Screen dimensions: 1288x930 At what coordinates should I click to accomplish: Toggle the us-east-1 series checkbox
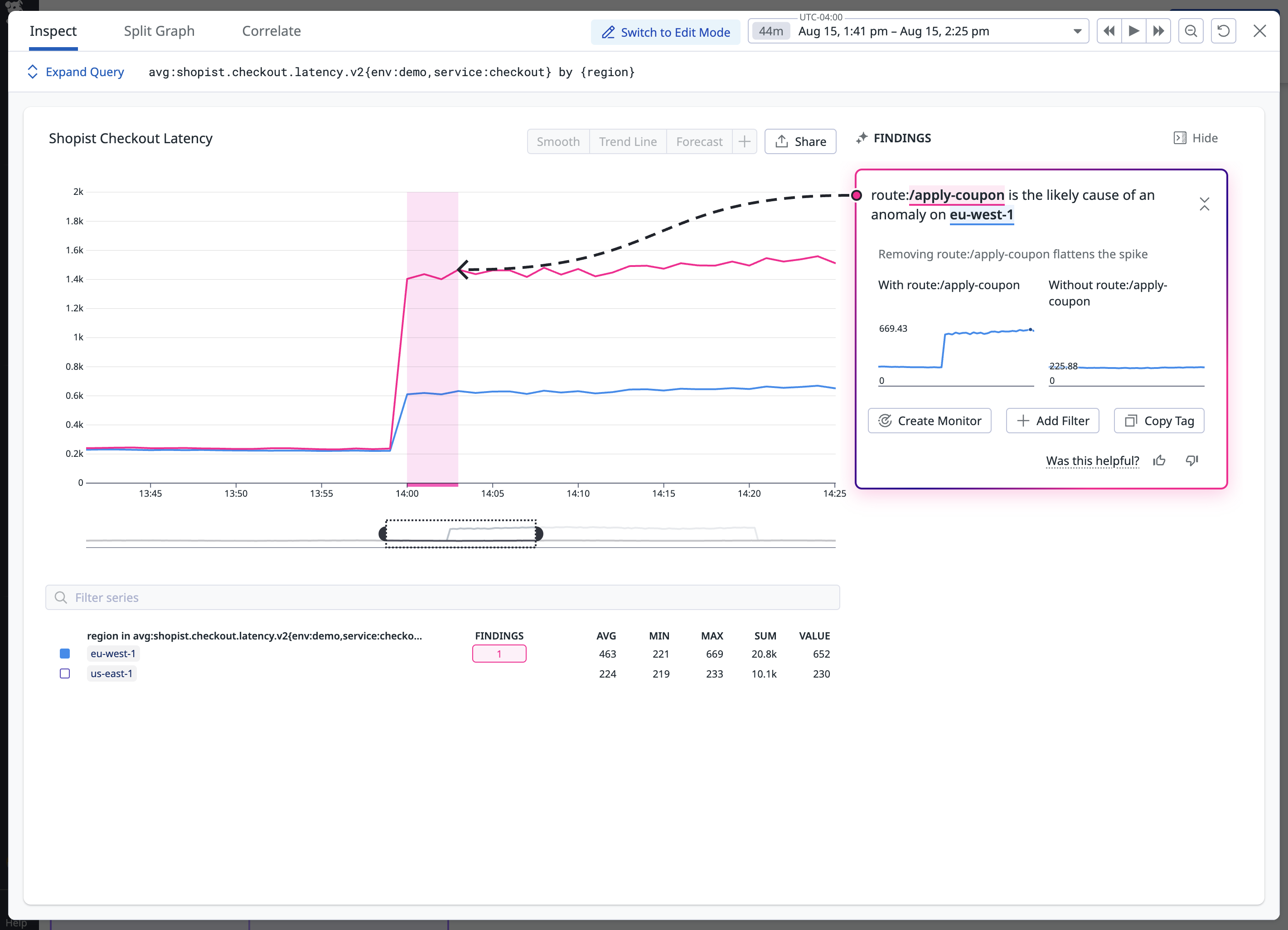[x=65, y=673]
